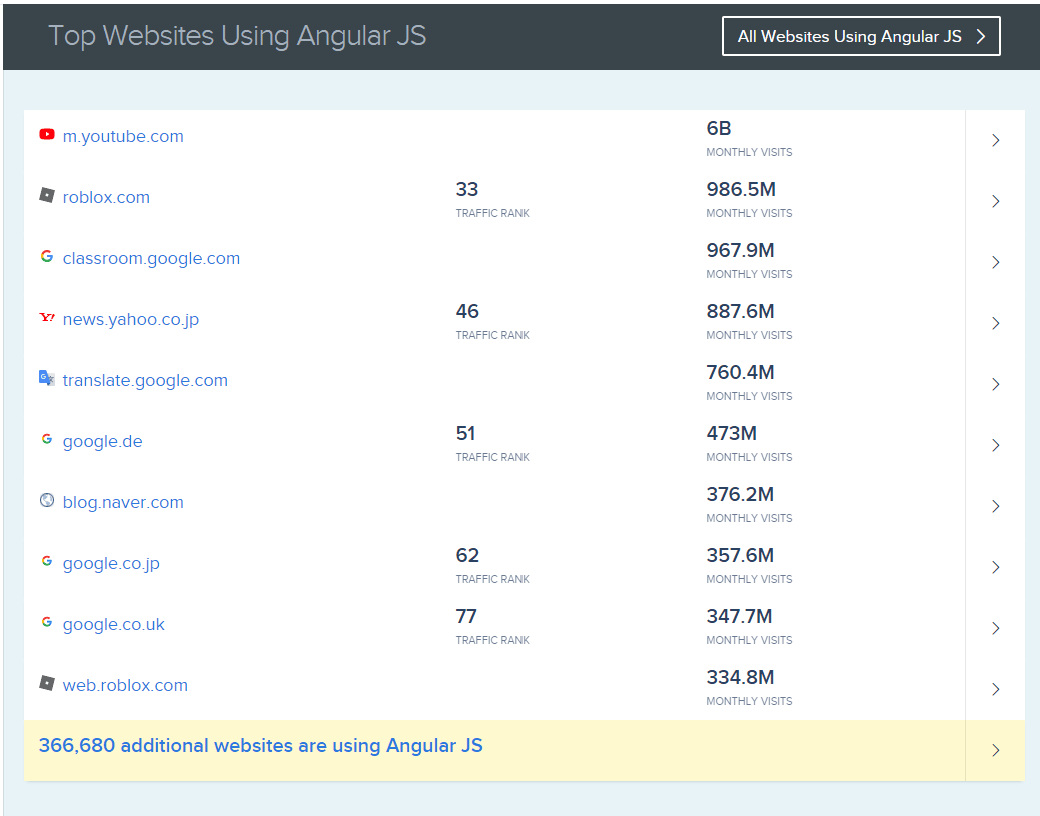Image resolution: width=1040 pixels, height=816 pixels.
Task: Click the Roblox favicon beside web.roblox.com
Action: pyautogui.click(x=46, y=683)
